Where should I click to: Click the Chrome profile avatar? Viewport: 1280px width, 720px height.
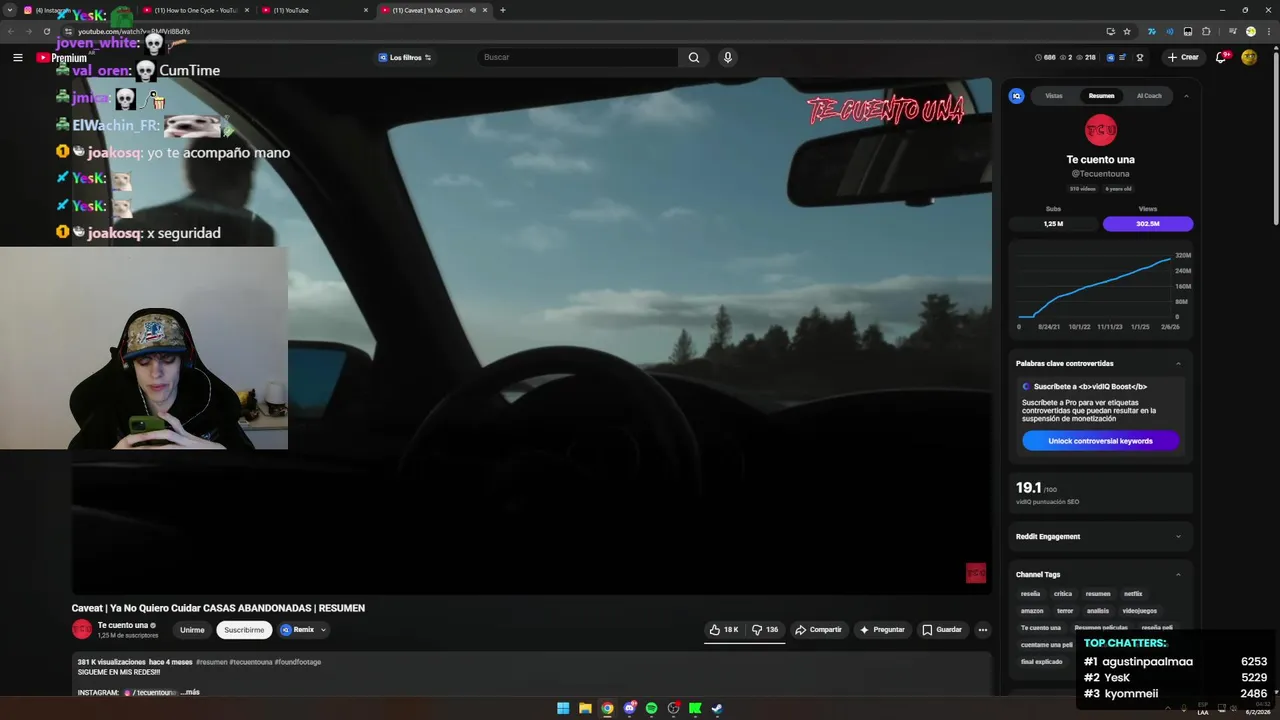point(1250,31)
